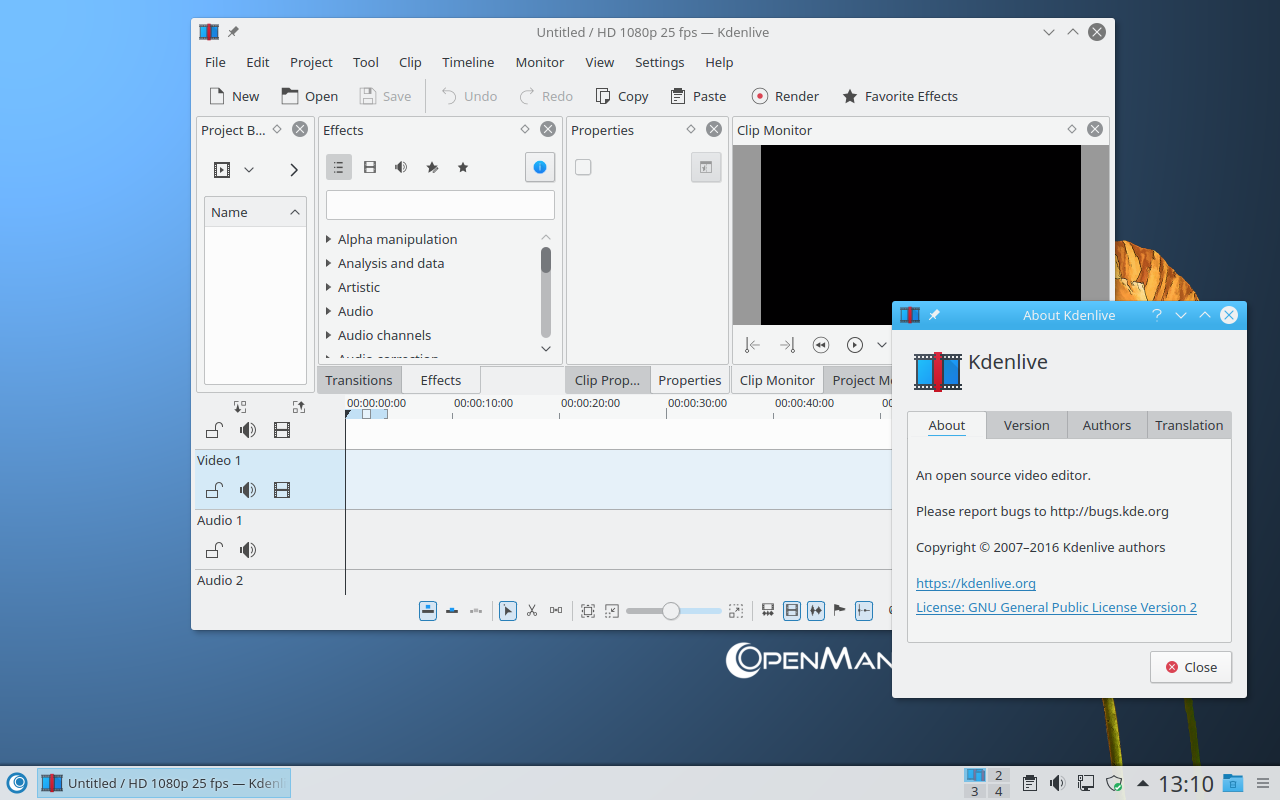Click the flag markers icon in timeline toolbar
The image size is (1280, 800).
point(840,610)
